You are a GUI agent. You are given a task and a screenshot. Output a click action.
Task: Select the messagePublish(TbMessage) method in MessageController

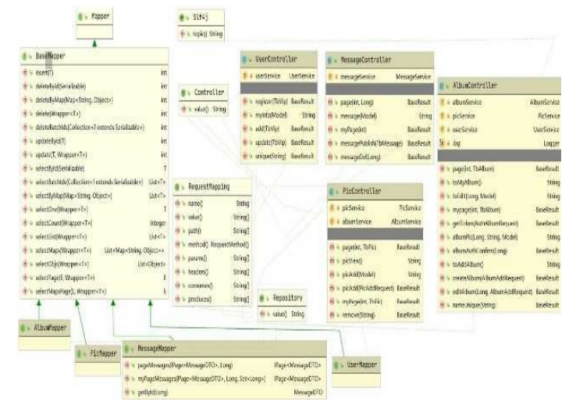(380, 143)
